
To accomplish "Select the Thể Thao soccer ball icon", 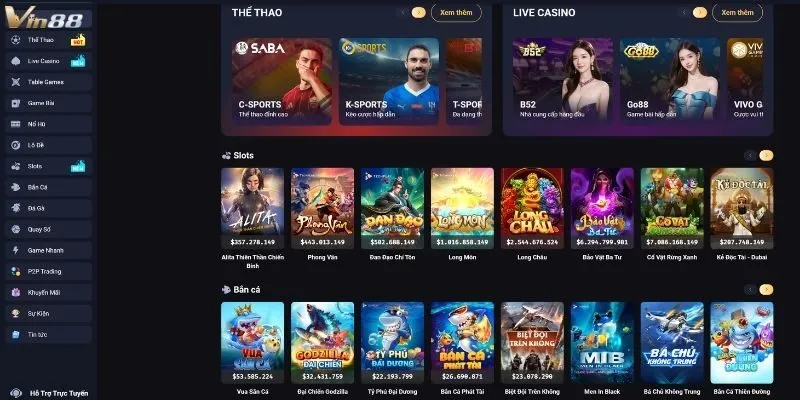I will 16,40.
